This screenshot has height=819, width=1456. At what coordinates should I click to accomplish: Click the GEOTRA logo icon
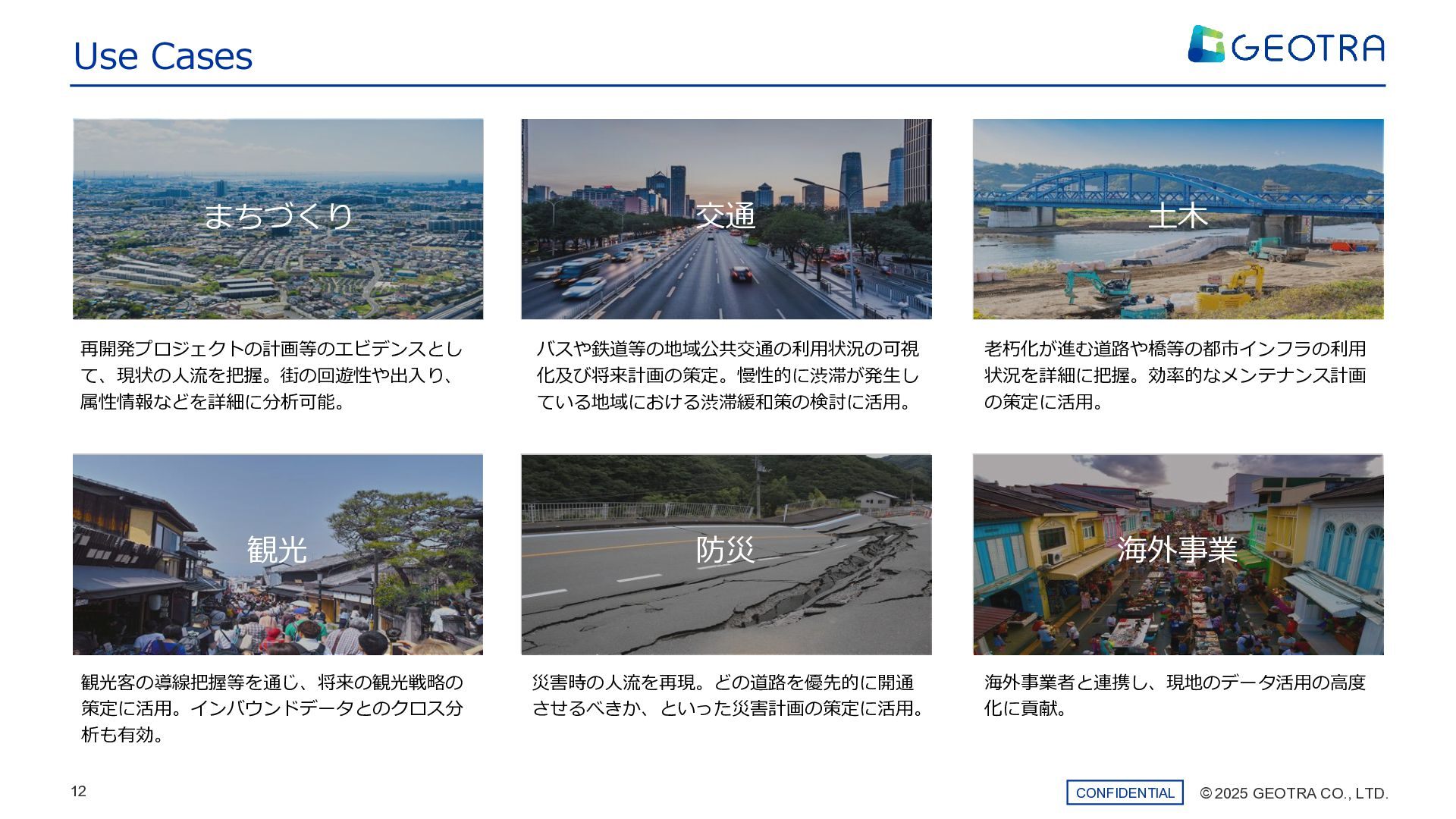(x=1206, y=44)
